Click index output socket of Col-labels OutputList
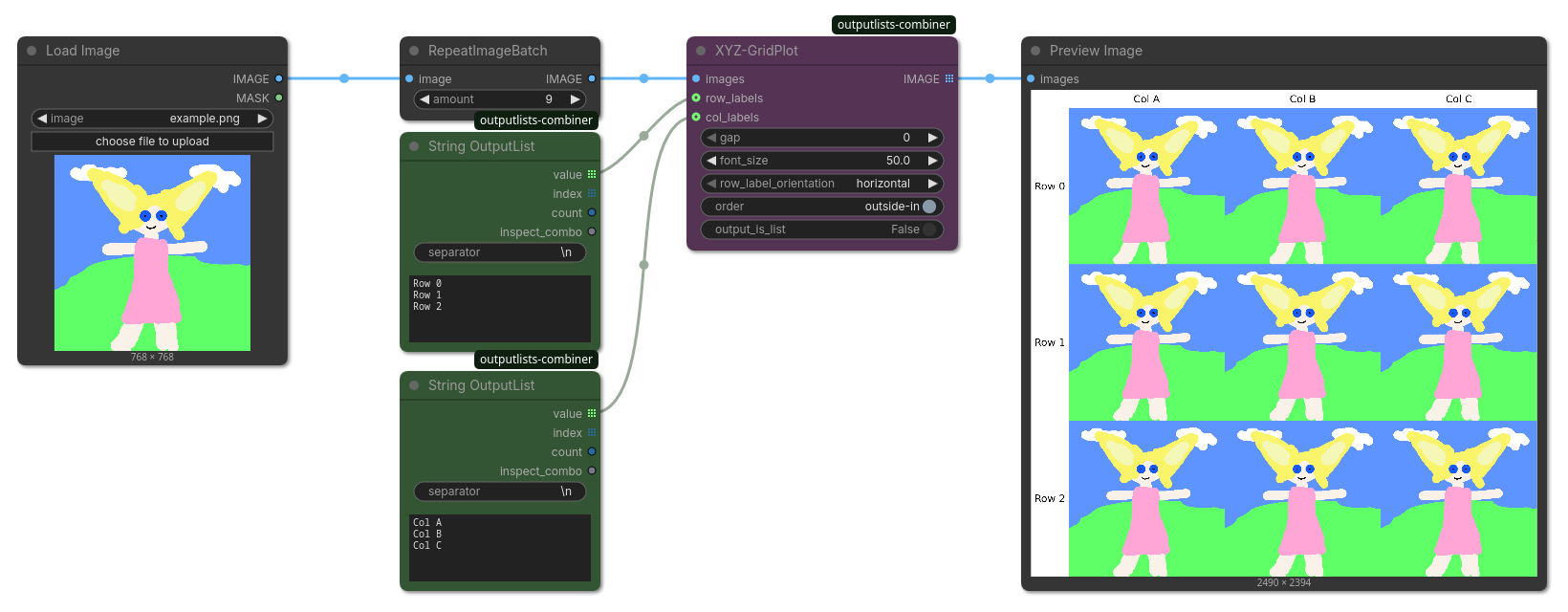This screenshot has width=1568, height=612. 592,432
